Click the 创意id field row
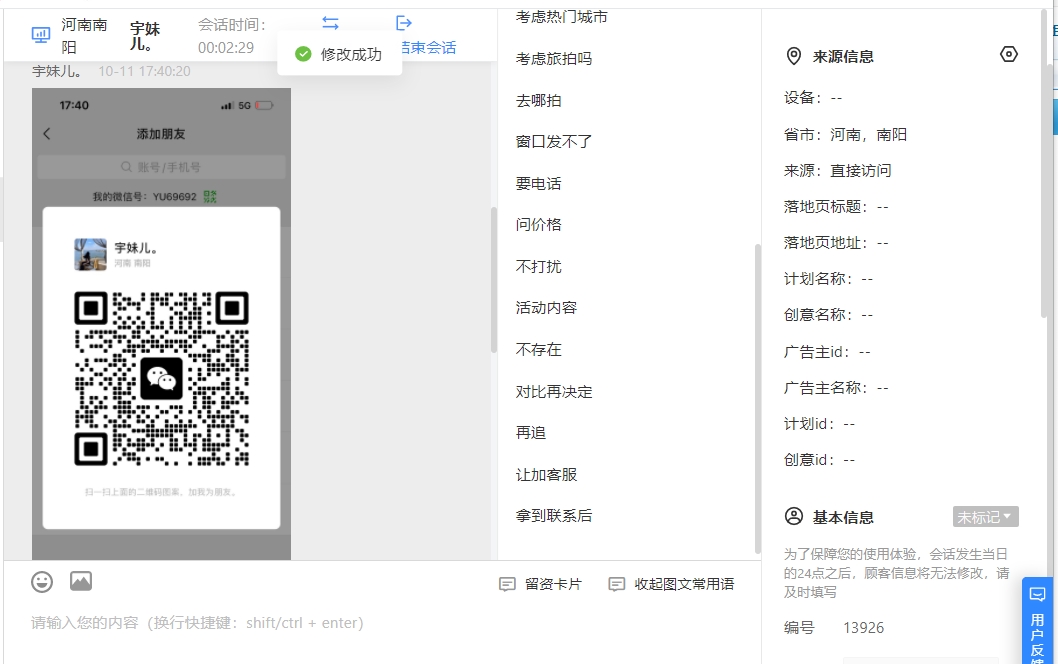The width and height of the screenshot is (1058, 664). (x=819, y=460)
